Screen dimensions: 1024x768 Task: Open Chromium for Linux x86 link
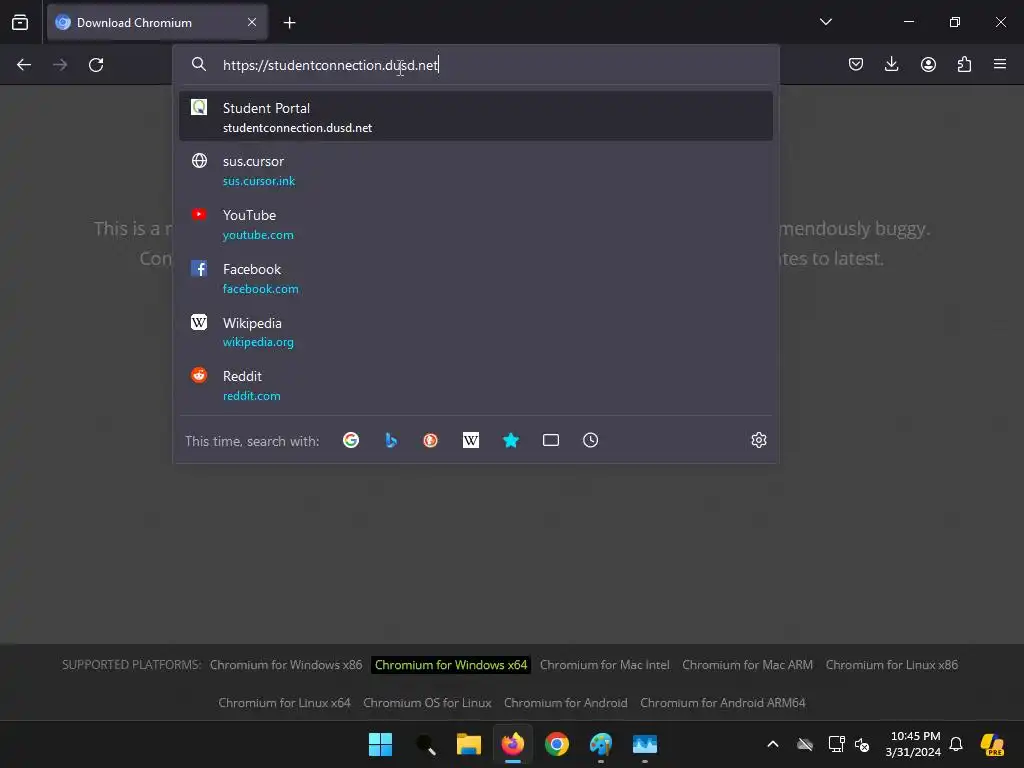click(892, 665)
